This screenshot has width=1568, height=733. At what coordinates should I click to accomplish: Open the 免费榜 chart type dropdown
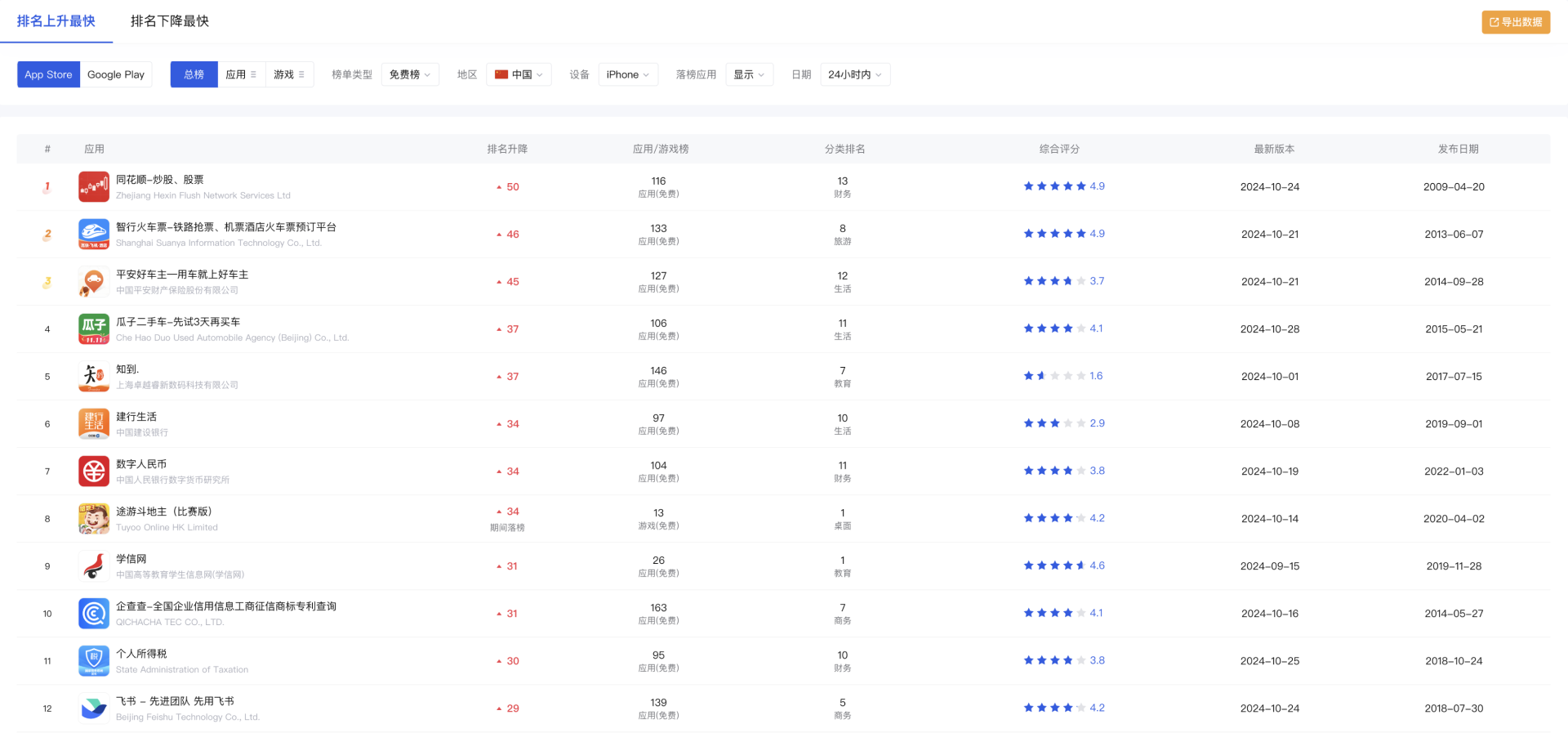pyautogui.click(x=410, y=74)
